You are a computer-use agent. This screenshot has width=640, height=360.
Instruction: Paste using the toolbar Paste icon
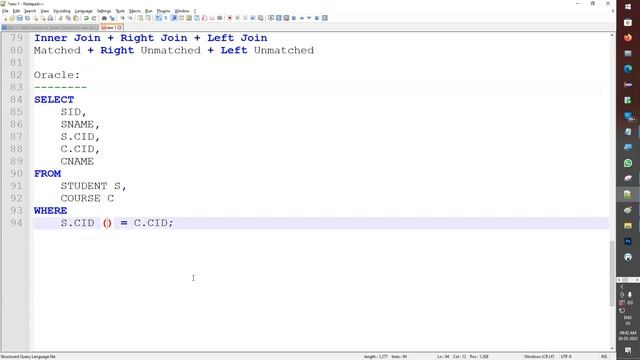76,18
